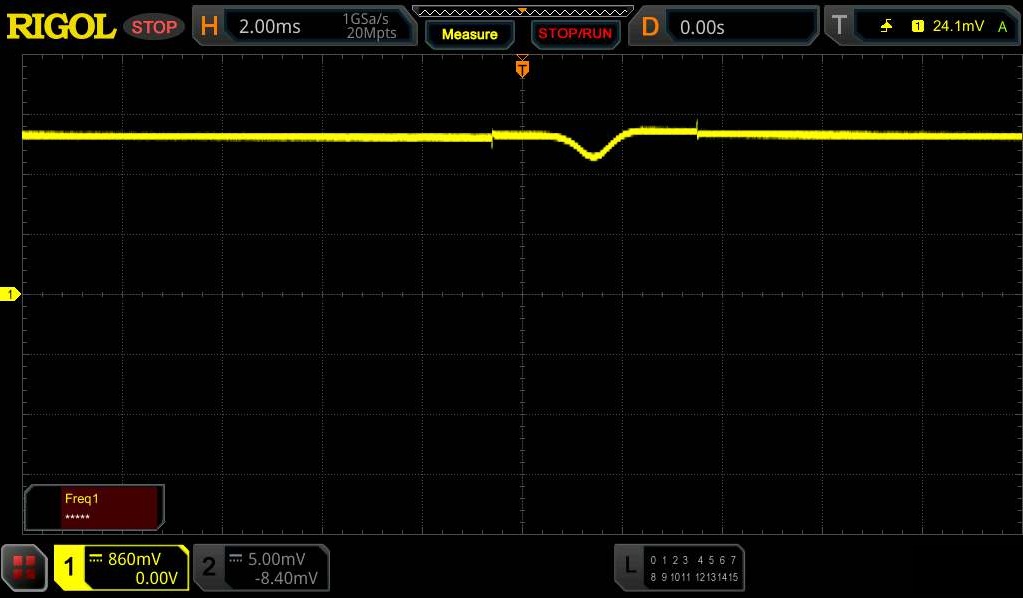
Task: Click the digital channels 0-15 list
Action: pyautogui.click(x=694, y=568)
